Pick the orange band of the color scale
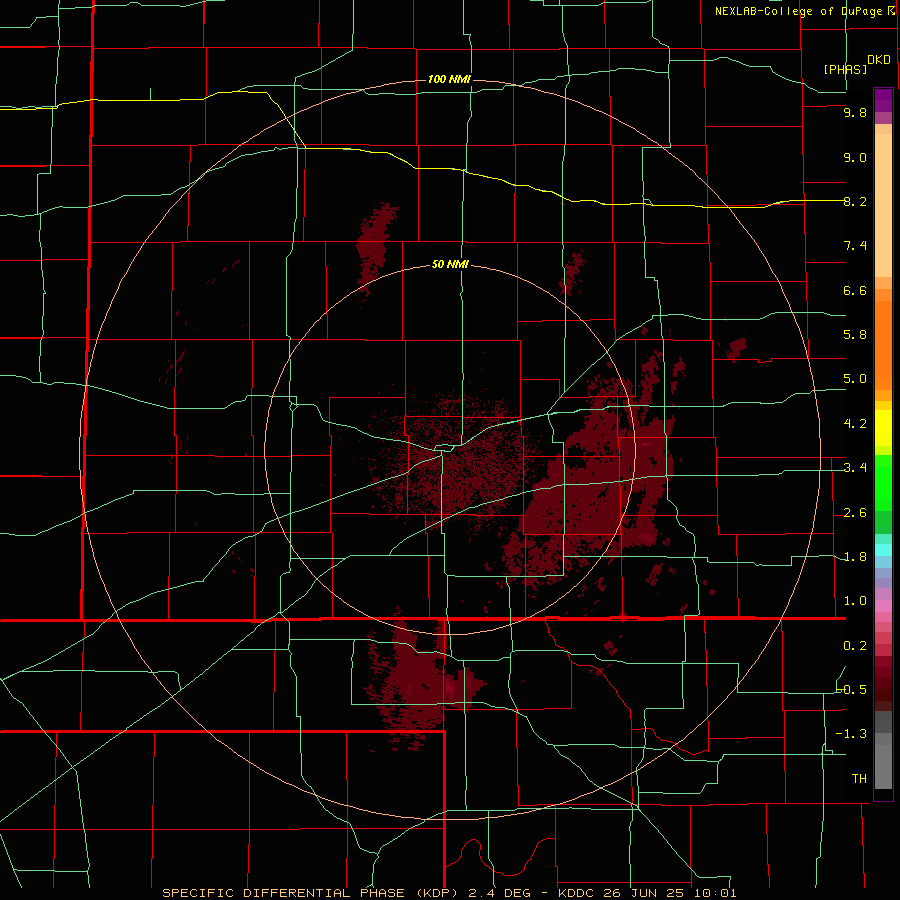900x900 pixels. (883, 346)
